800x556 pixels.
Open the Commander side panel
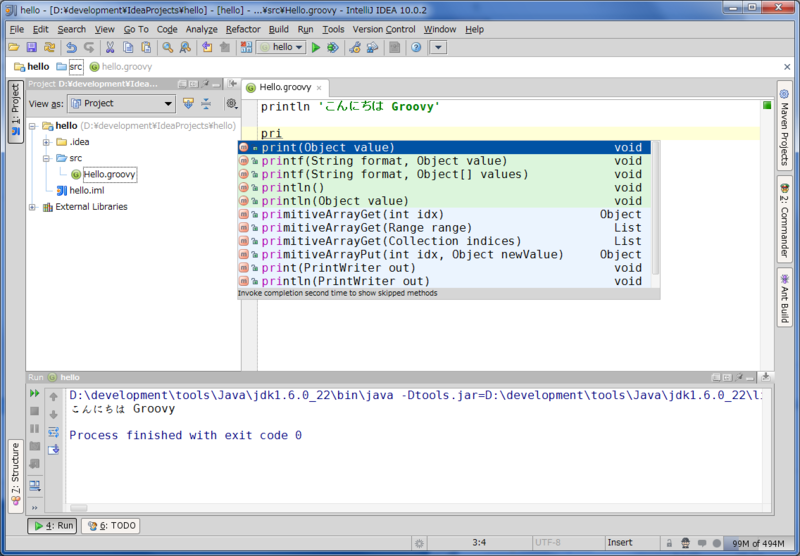784,220
